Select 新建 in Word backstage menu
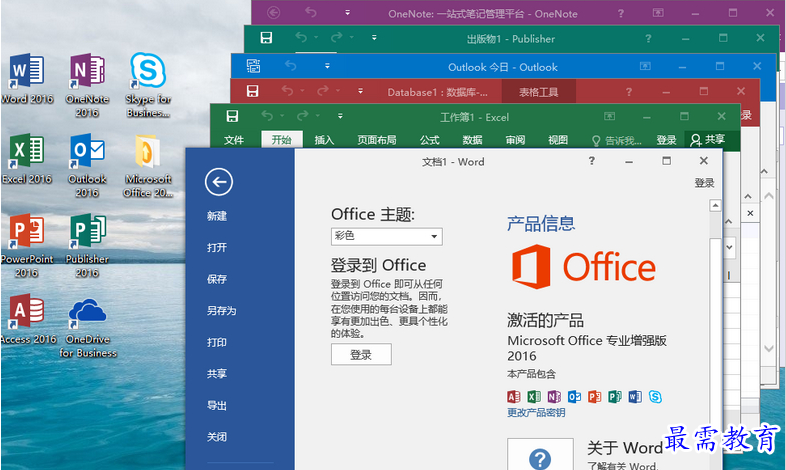786x470 pixels. click(217, 216)
